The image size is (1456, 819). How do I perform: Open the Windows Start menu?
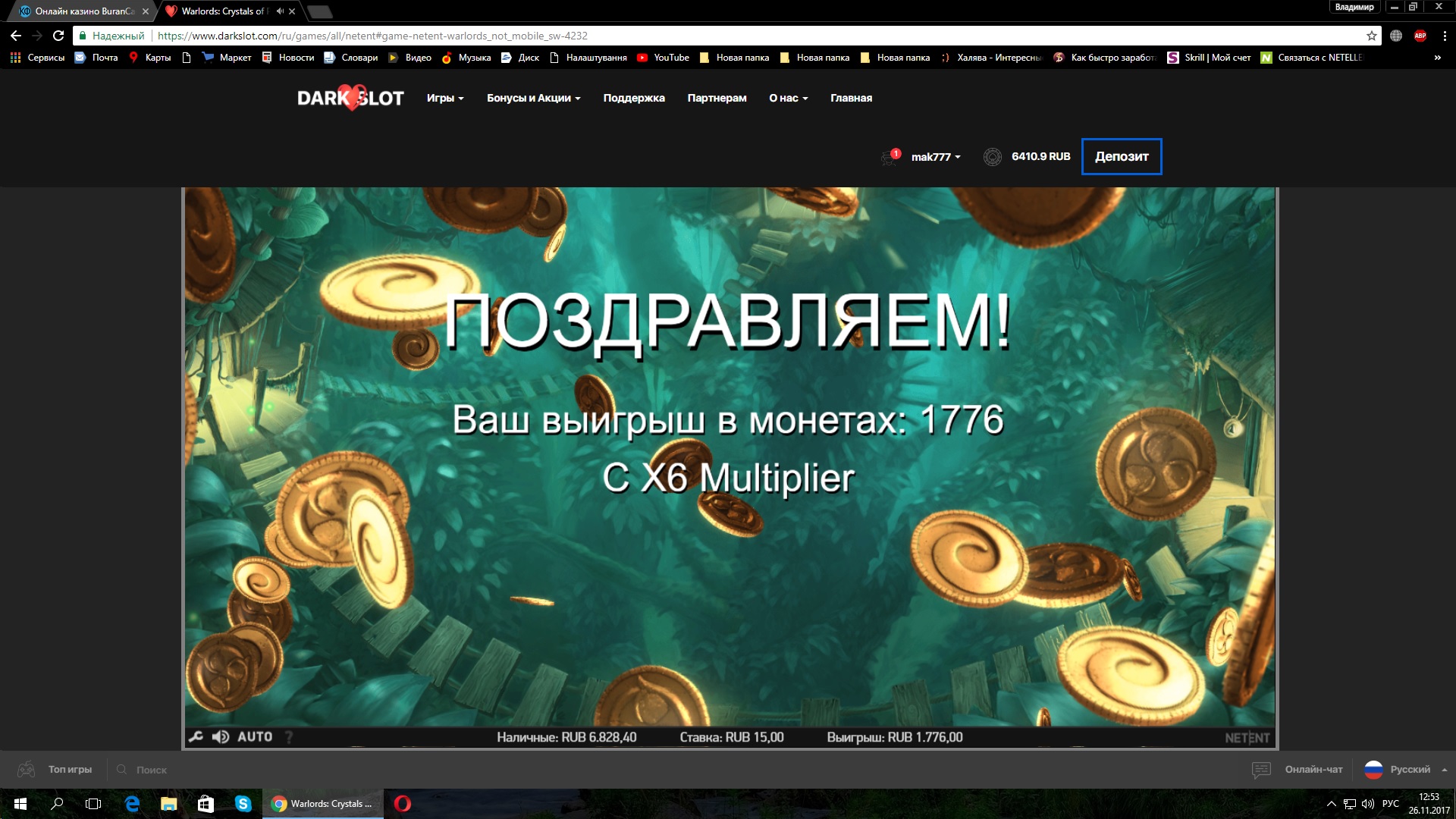pos(20,804)
